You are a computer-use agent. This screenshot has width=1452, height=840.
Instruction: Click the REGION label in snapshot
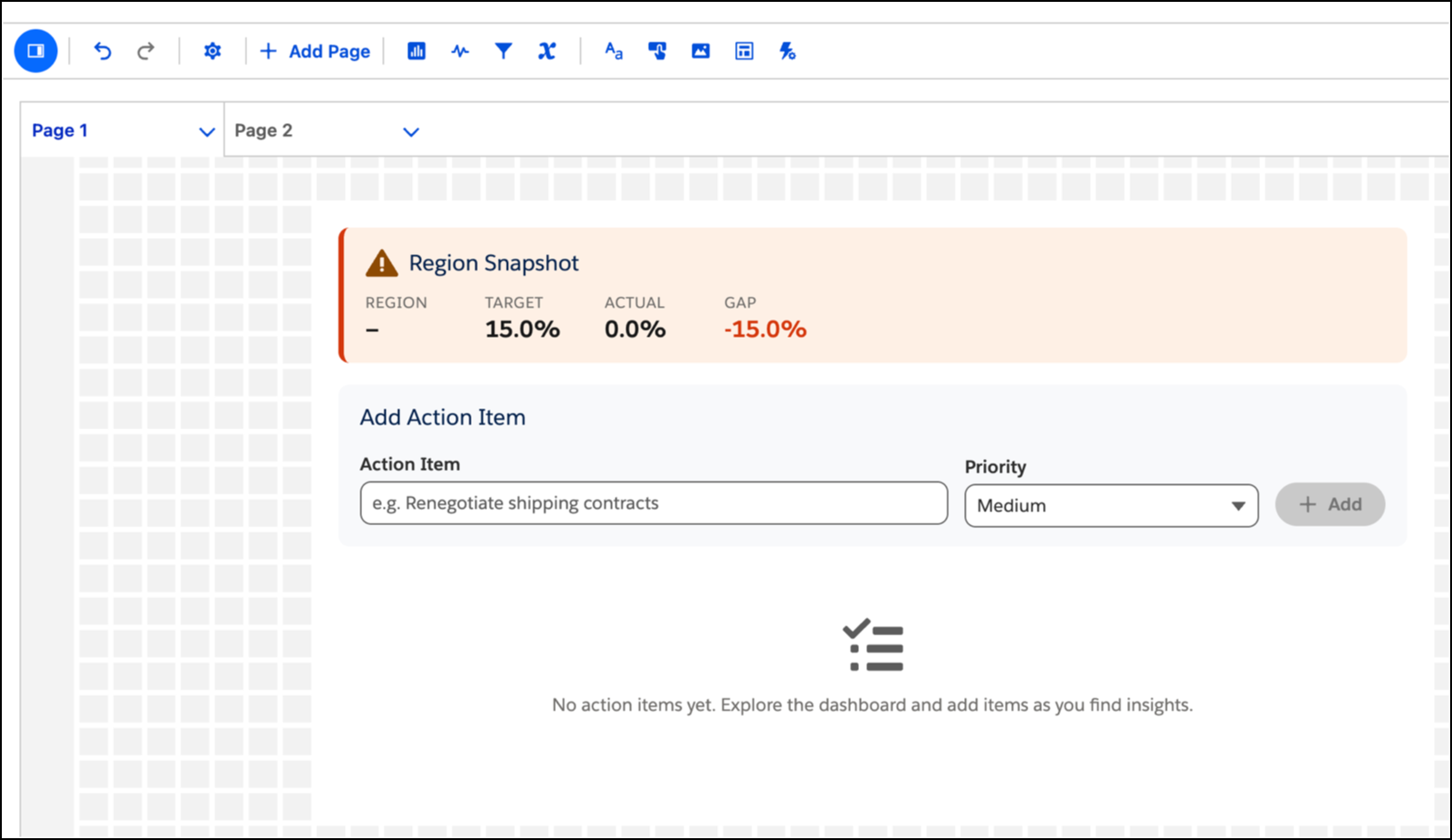click(x=396, y=302)
